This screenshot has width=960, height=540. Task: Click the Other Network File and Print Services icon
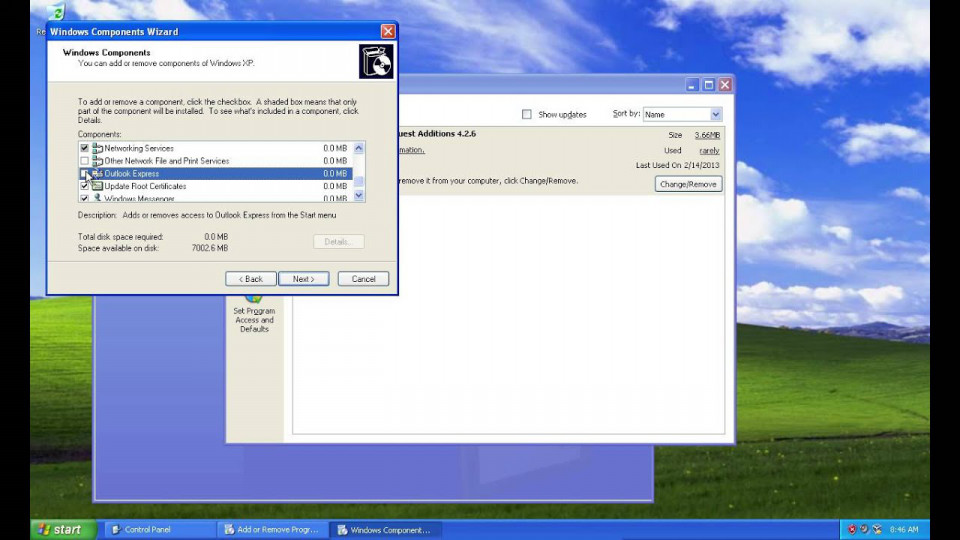point(97,161)
